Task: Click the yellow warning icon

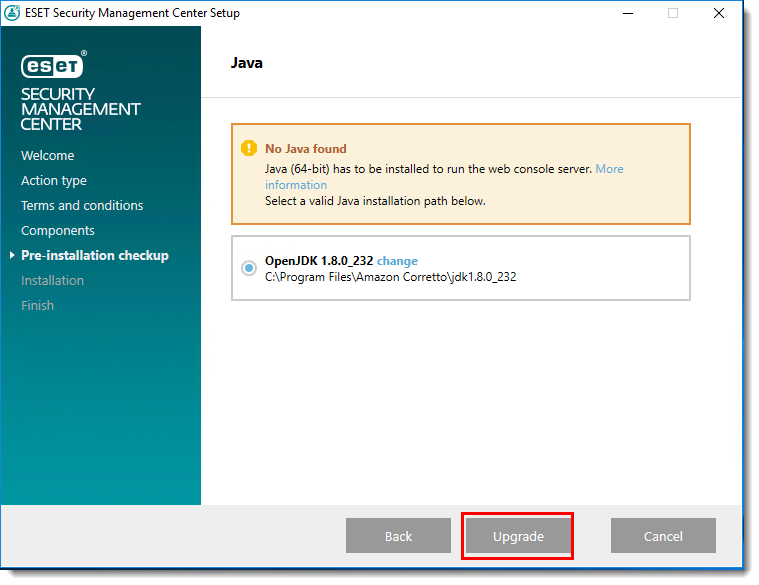Action: (x=249, y=148)
